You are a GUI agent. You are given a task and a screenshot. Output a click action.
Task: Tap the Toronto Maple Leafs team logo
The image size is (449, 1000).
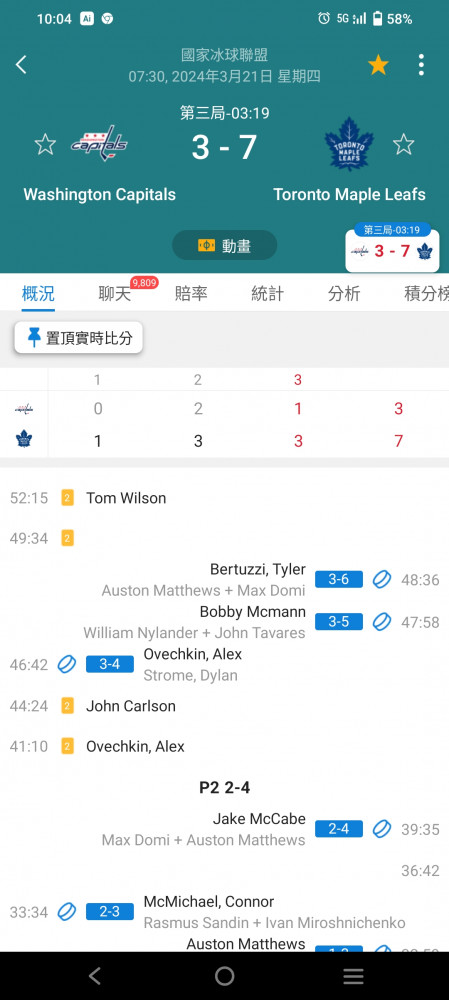click(349, 143)
